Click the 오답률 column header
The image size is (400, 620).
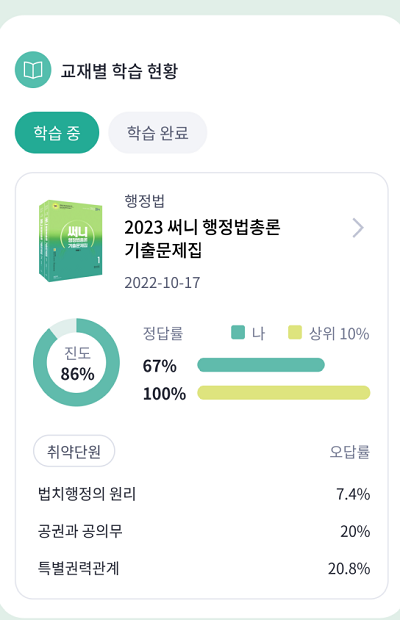(x=350, y=452)
